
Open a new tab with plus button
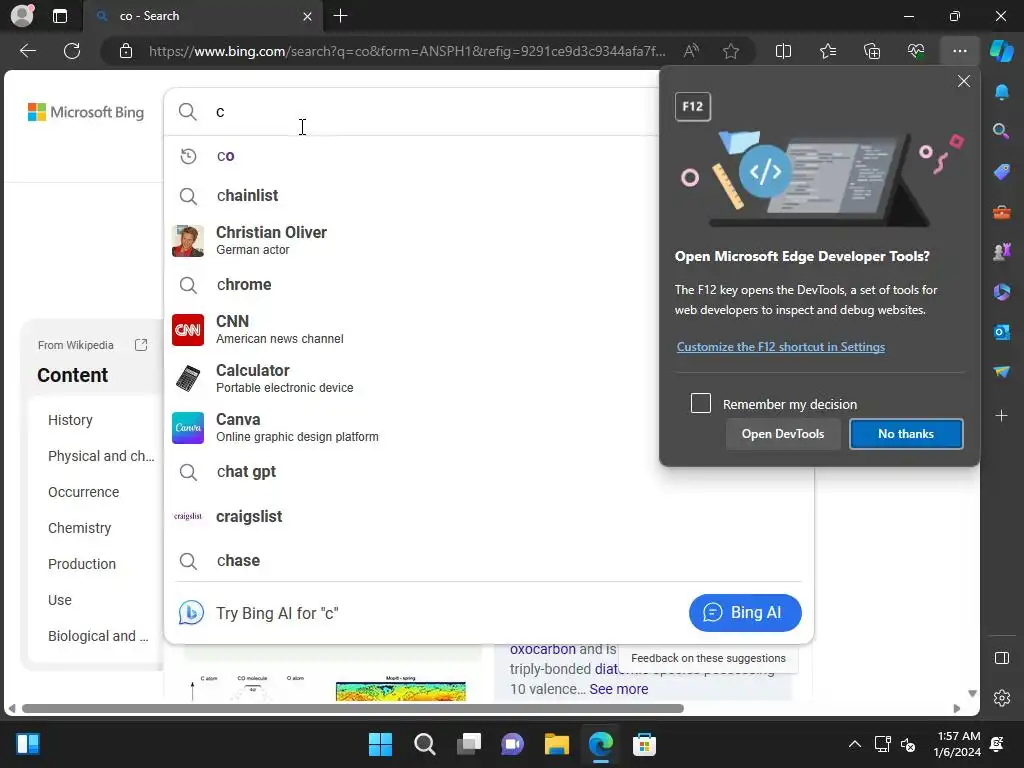pyautogui.click(x=340, y=16)
